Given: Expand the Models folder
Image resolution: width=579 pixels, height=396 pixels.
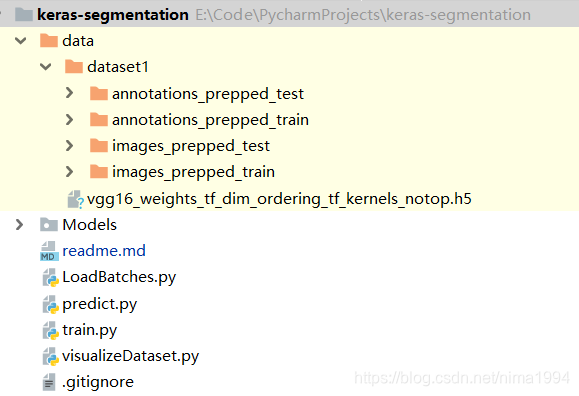Looking at the screenshot, I should coord(19,225).
